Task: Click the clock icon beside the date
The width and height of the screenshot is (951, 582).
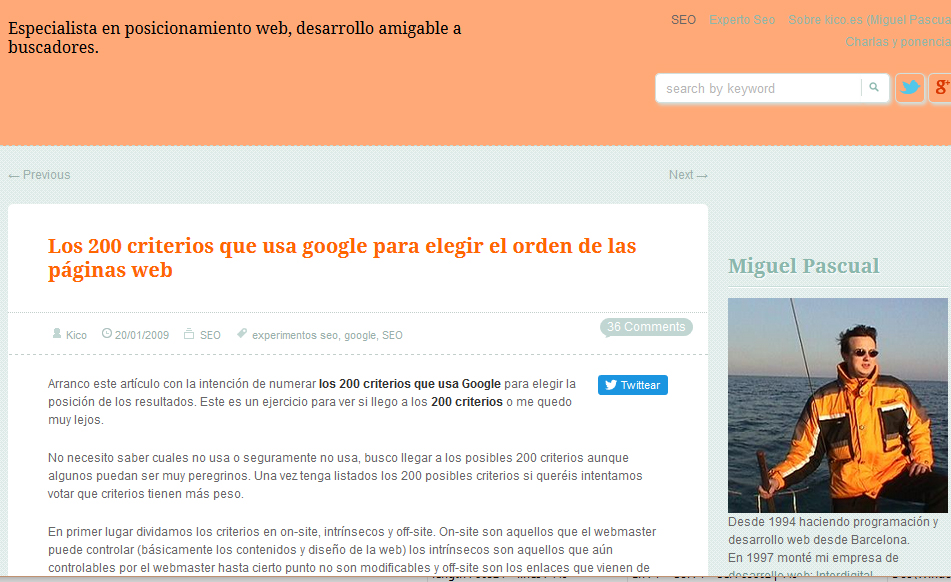Action: point(107,333)
